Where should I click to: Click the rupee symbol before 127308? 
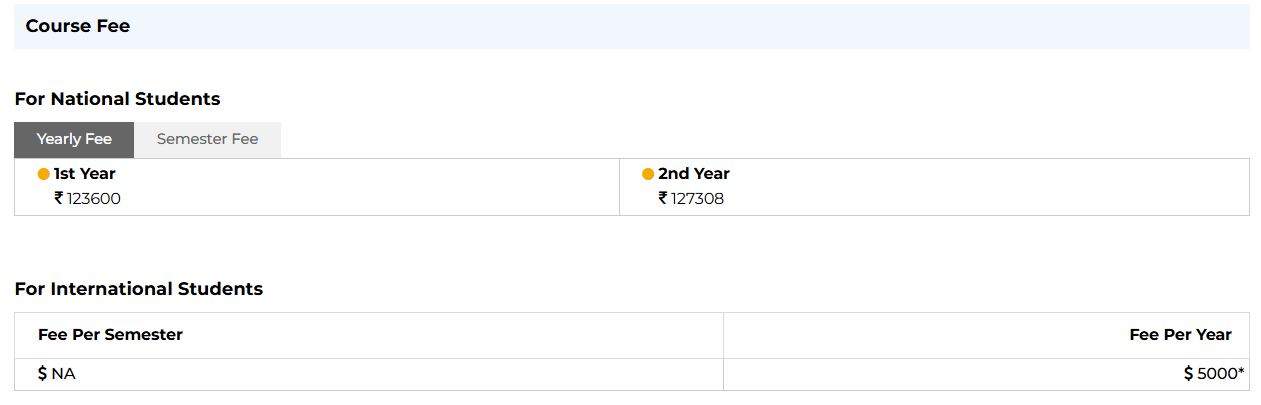click(663, 198)
